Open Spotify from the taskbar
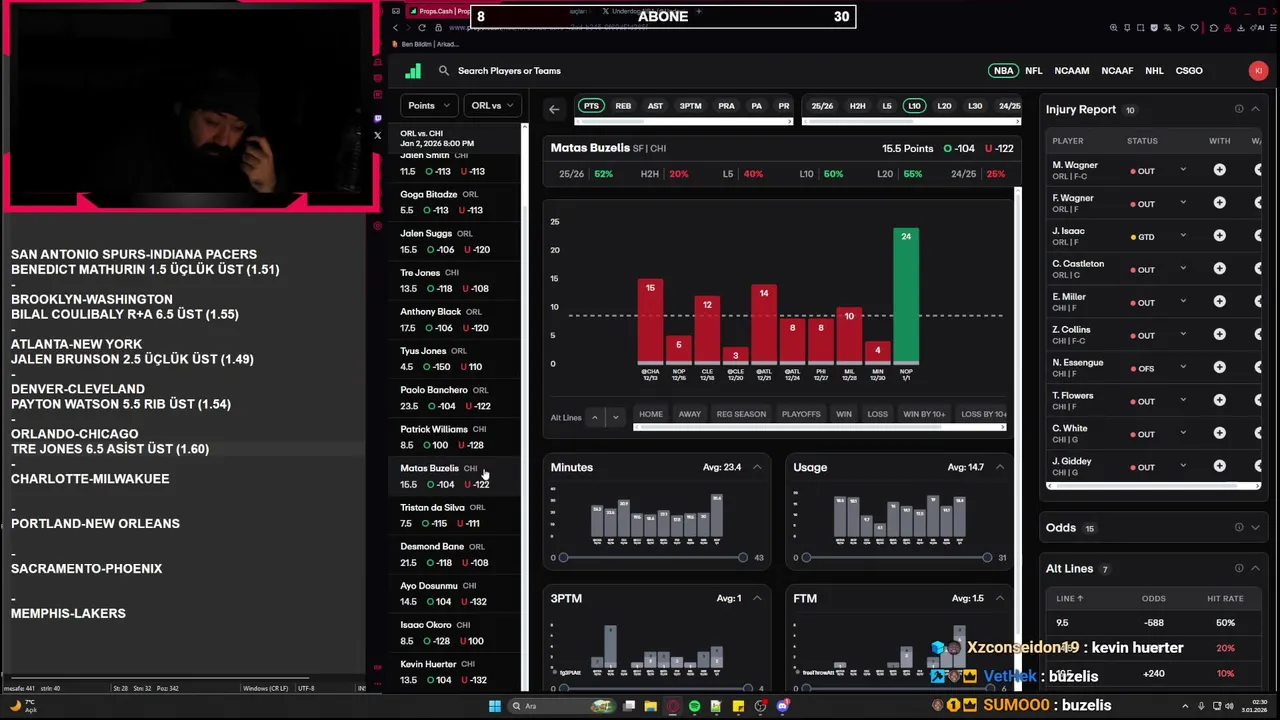 coord(694,706)
